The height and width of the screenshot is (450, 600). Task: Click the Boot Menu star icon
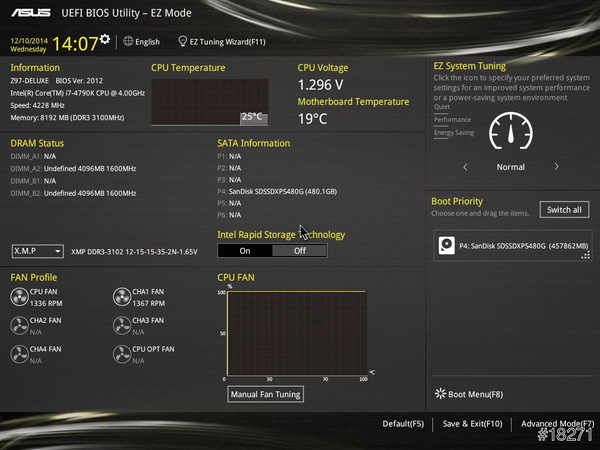[440, 394]
